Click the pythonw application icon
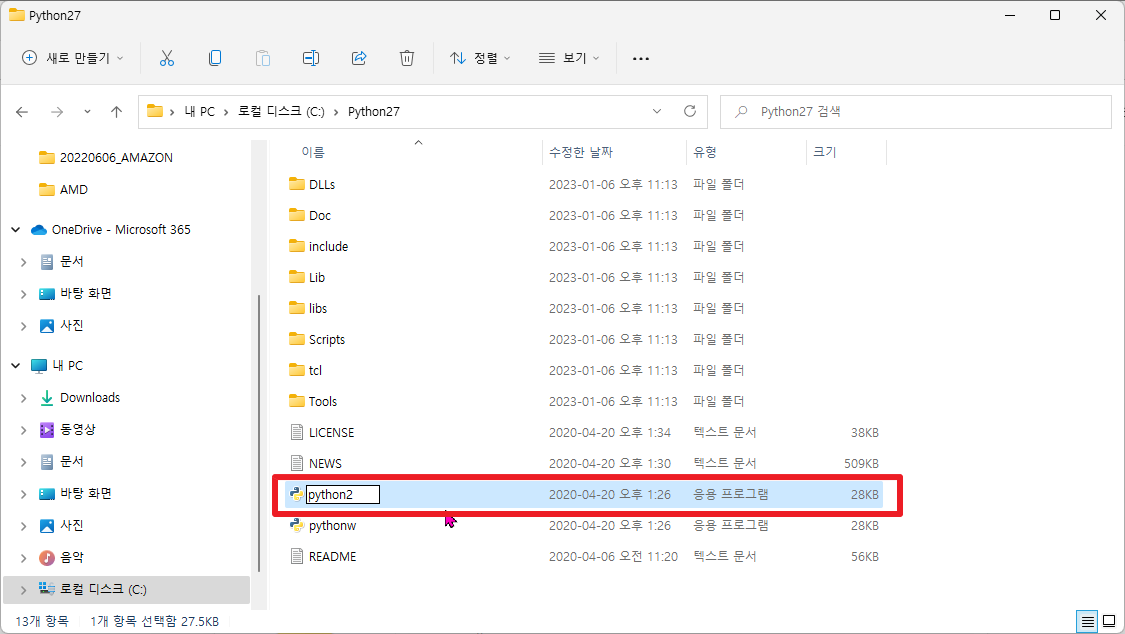The height and width of the screenshot is (634, 1125). coord(296,525)
